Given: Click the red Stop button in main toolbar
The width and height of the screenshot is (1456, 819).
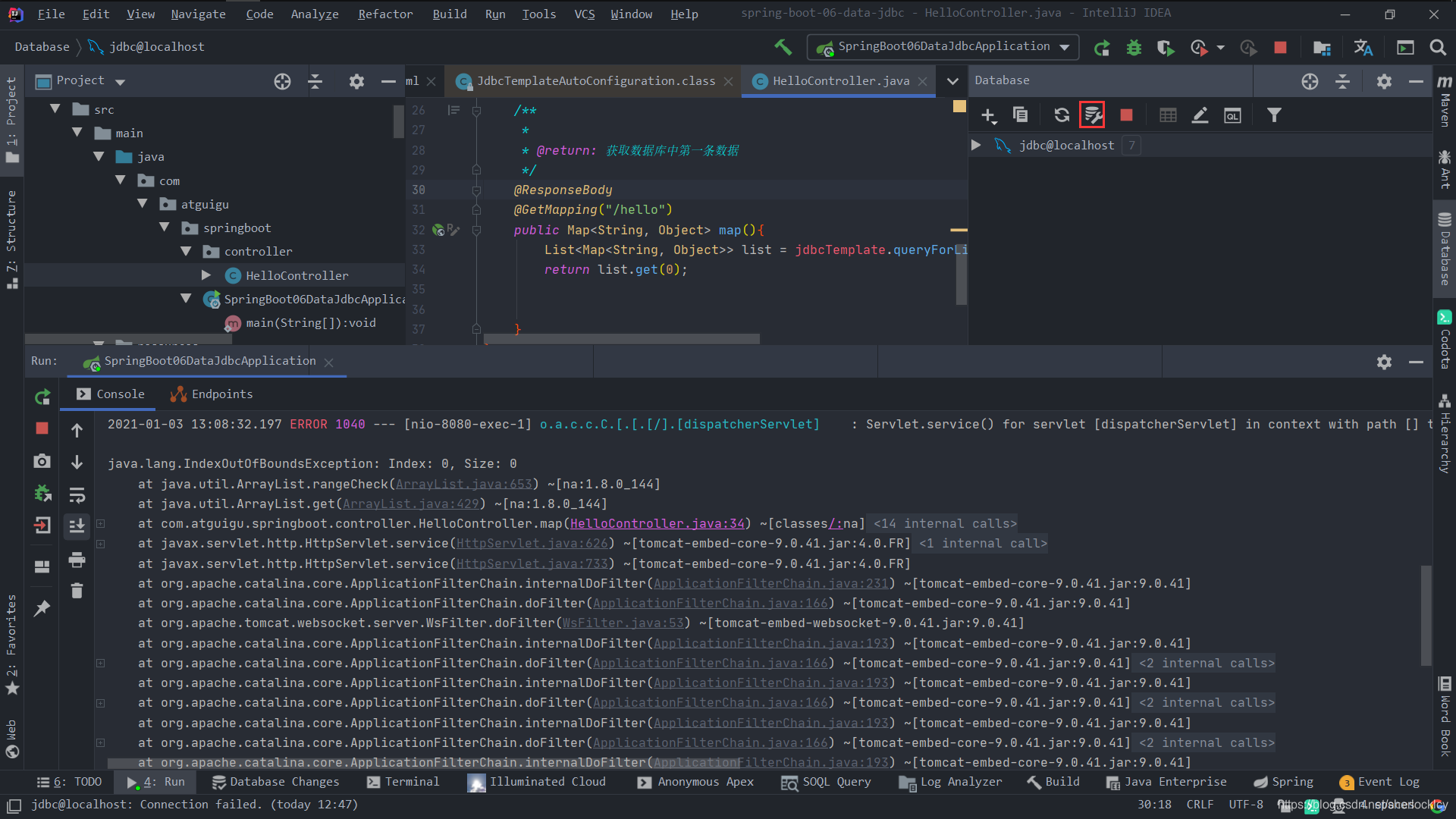Looking at the screenshot, I should coord(1280,48).
